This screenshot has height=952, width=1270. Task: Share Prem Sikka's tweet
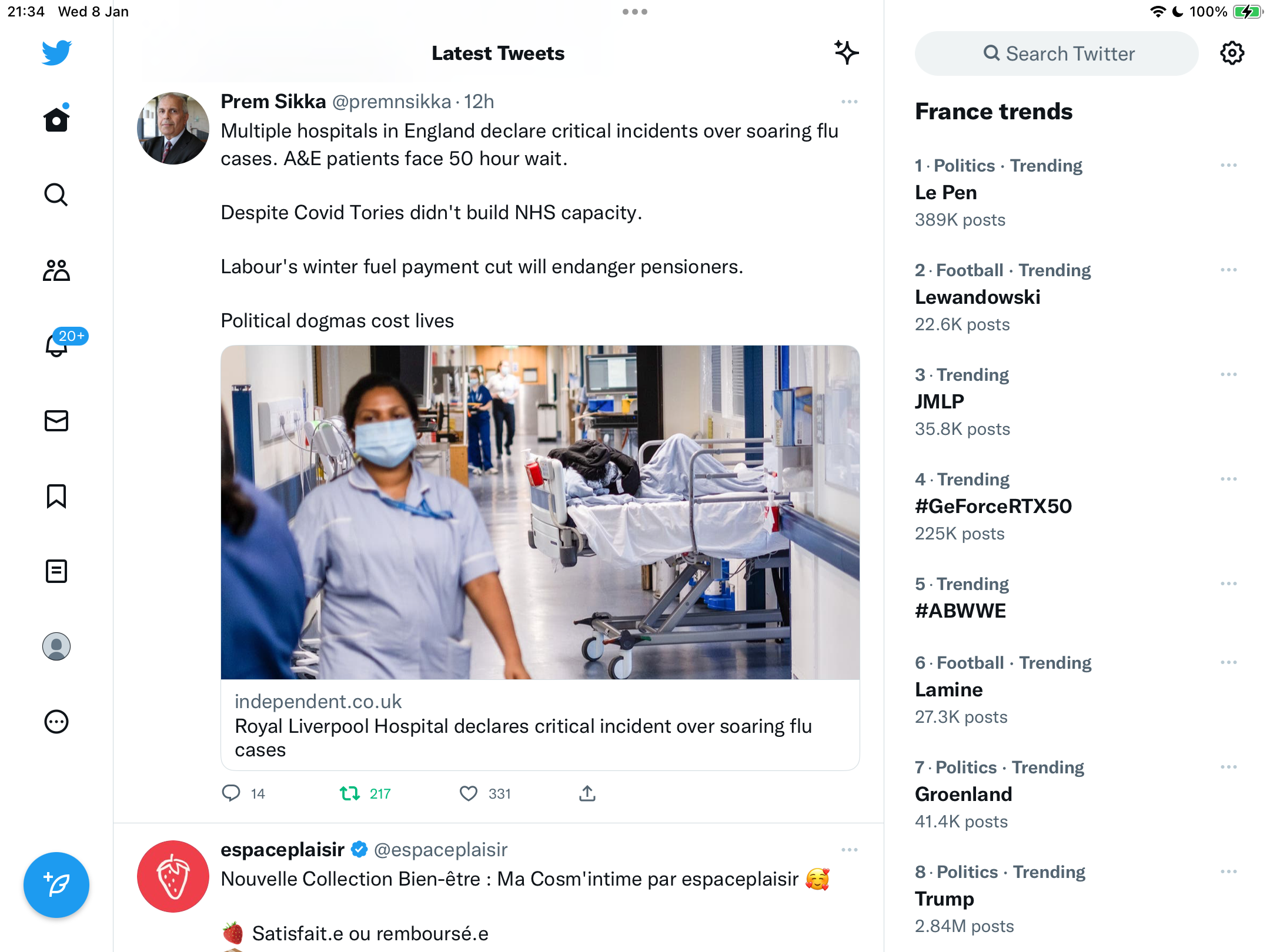[587, 793]
